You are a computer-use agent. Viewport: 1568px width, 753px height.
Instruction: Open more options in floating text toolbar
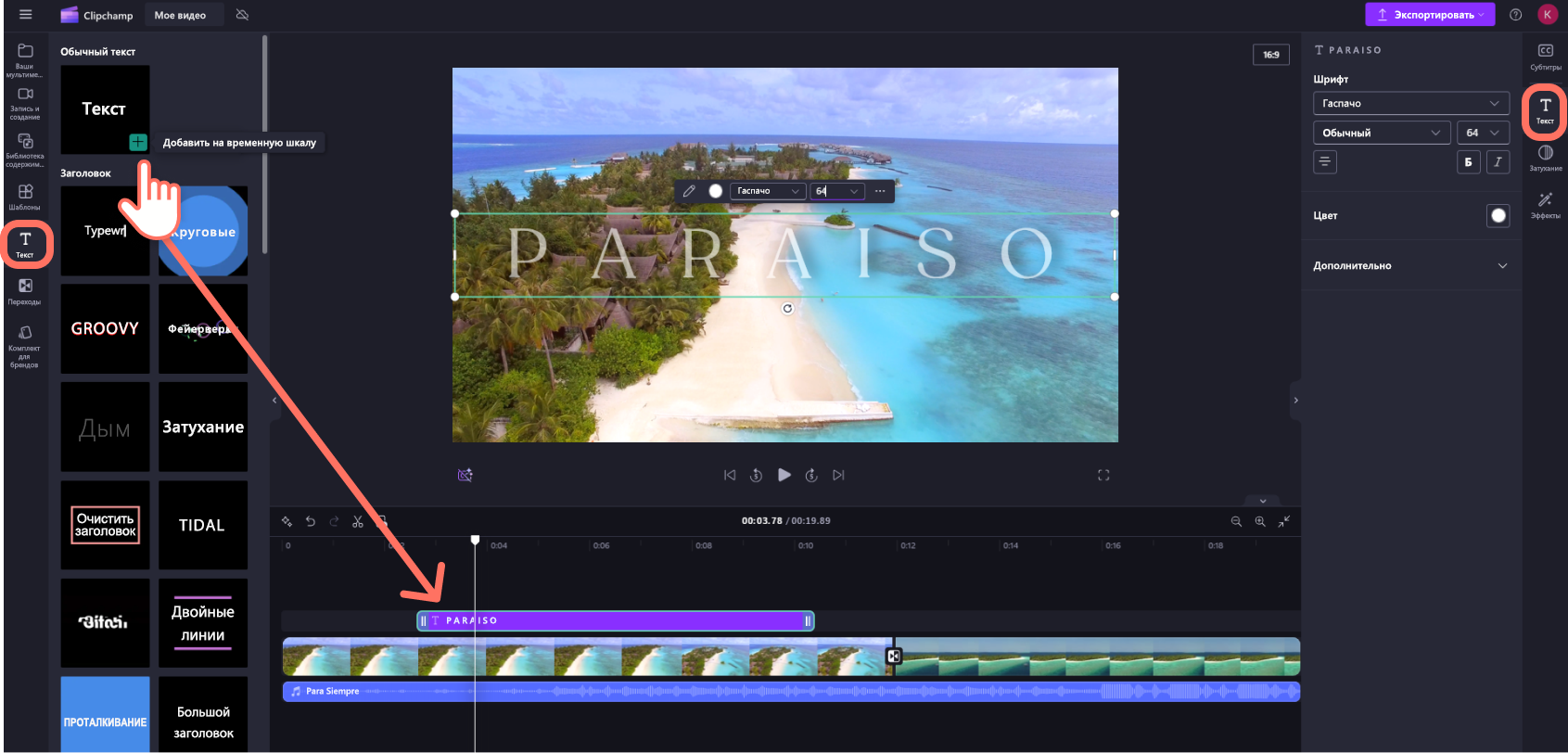click(880, 191)
